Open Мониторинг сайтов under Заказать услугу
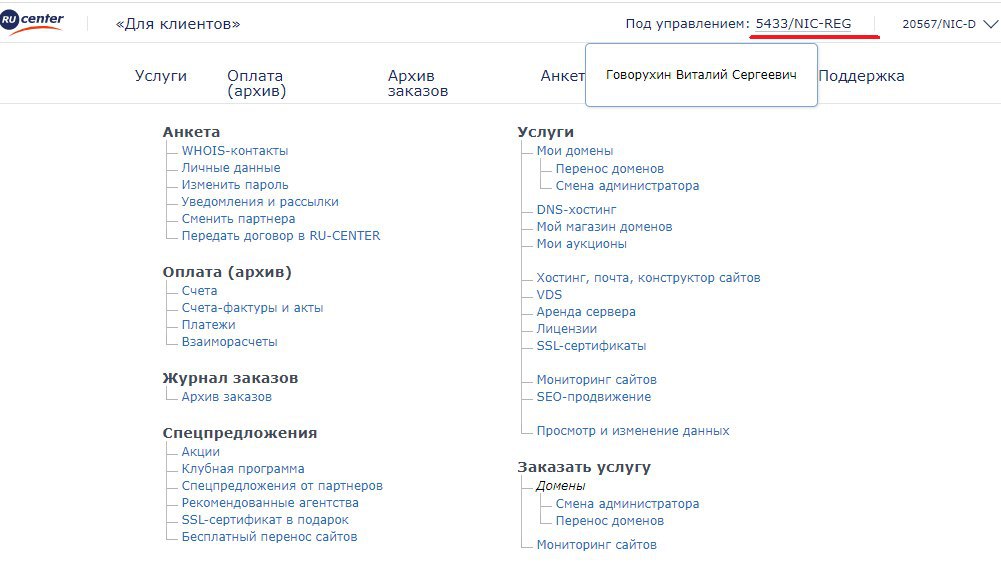Screen dimensions: 1001x573 [x=596, y=545]
